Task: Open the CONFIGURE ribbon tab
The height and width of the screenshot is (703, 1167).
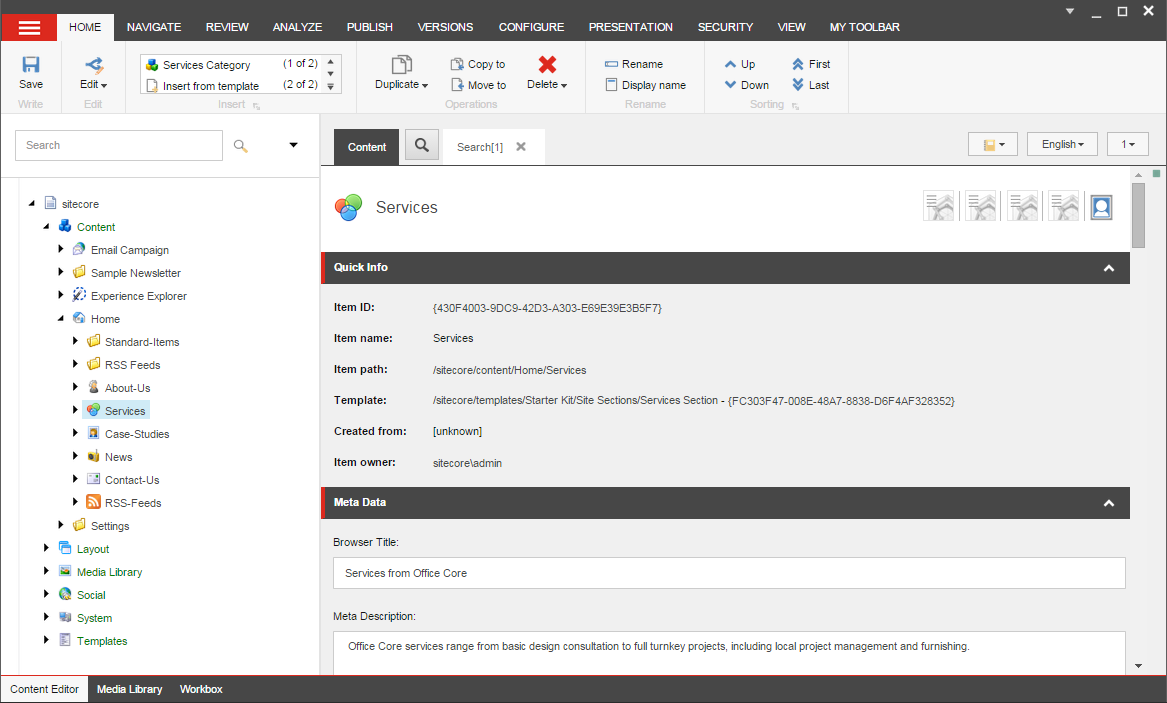Action: click(x=531, y=27)
